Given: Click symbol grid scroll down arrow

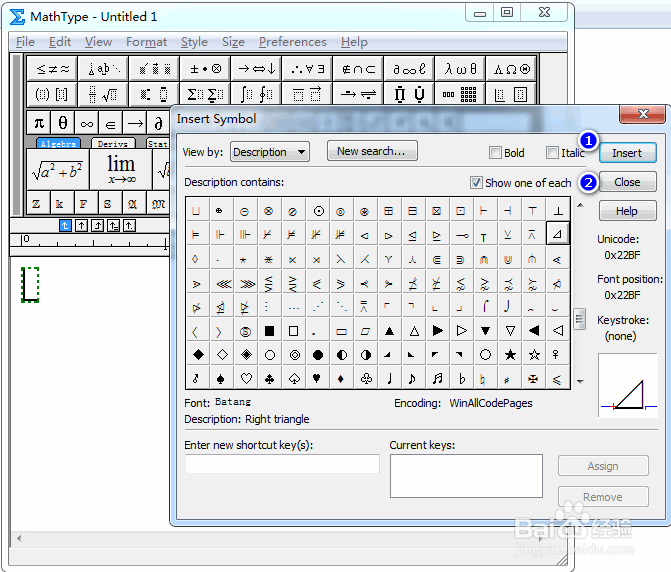Looking at the screenshot, I should pyautogui.click(x=580, y=381).
